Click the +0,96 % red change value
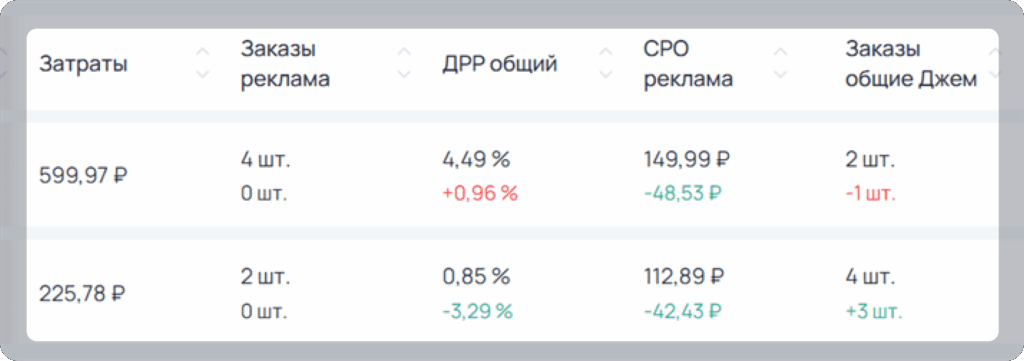This screenshot has width=1024, height=361. click(x=480, y=194)
